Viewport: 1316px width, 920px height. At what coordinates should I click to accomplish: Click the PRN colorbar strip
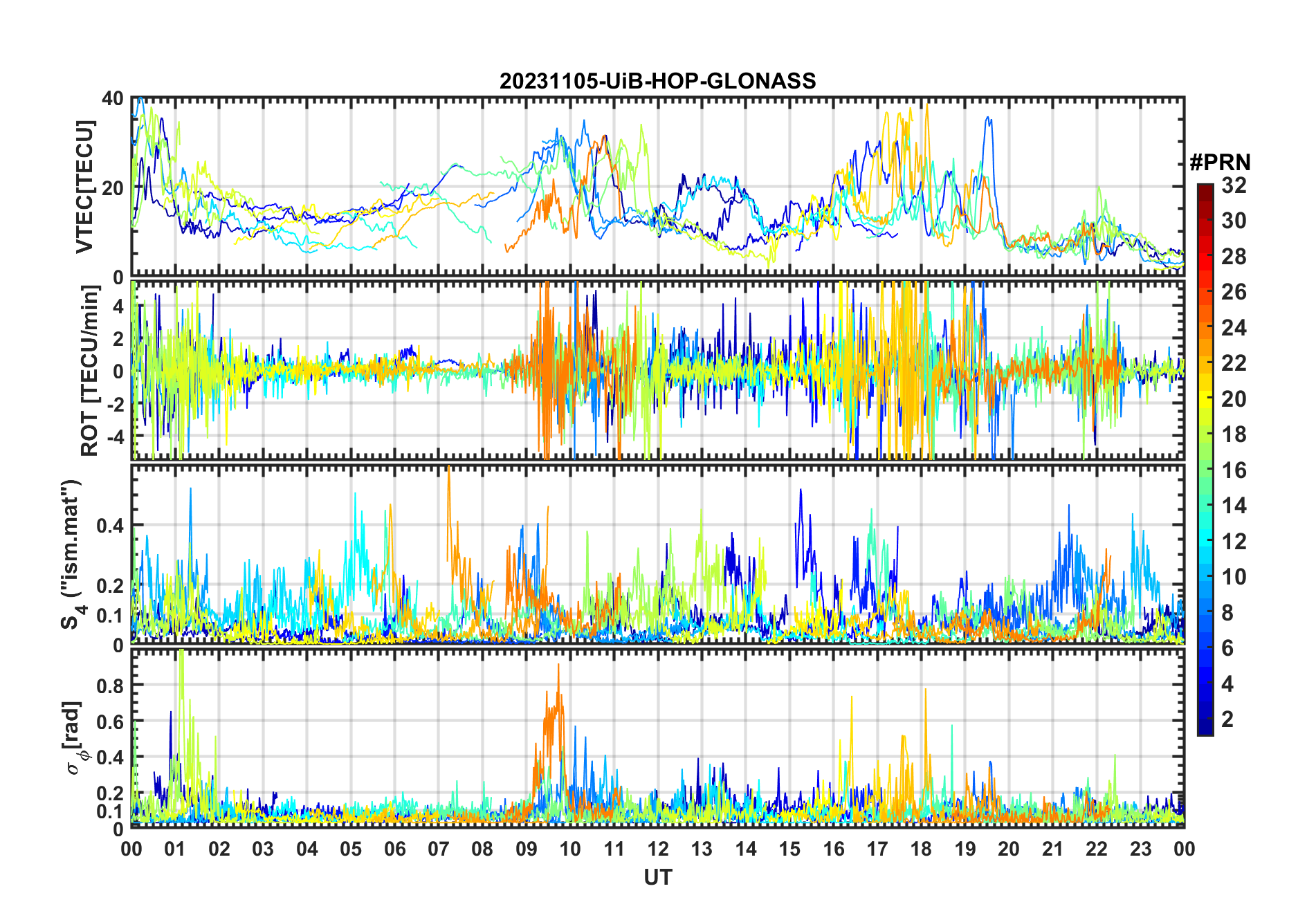[1205, 459]
